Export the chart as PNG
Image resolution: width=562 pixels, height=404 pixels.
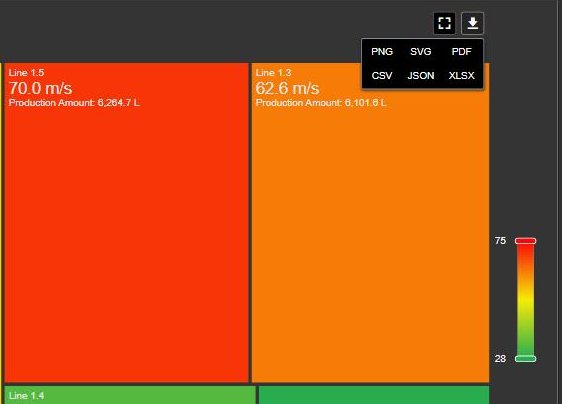382,52
